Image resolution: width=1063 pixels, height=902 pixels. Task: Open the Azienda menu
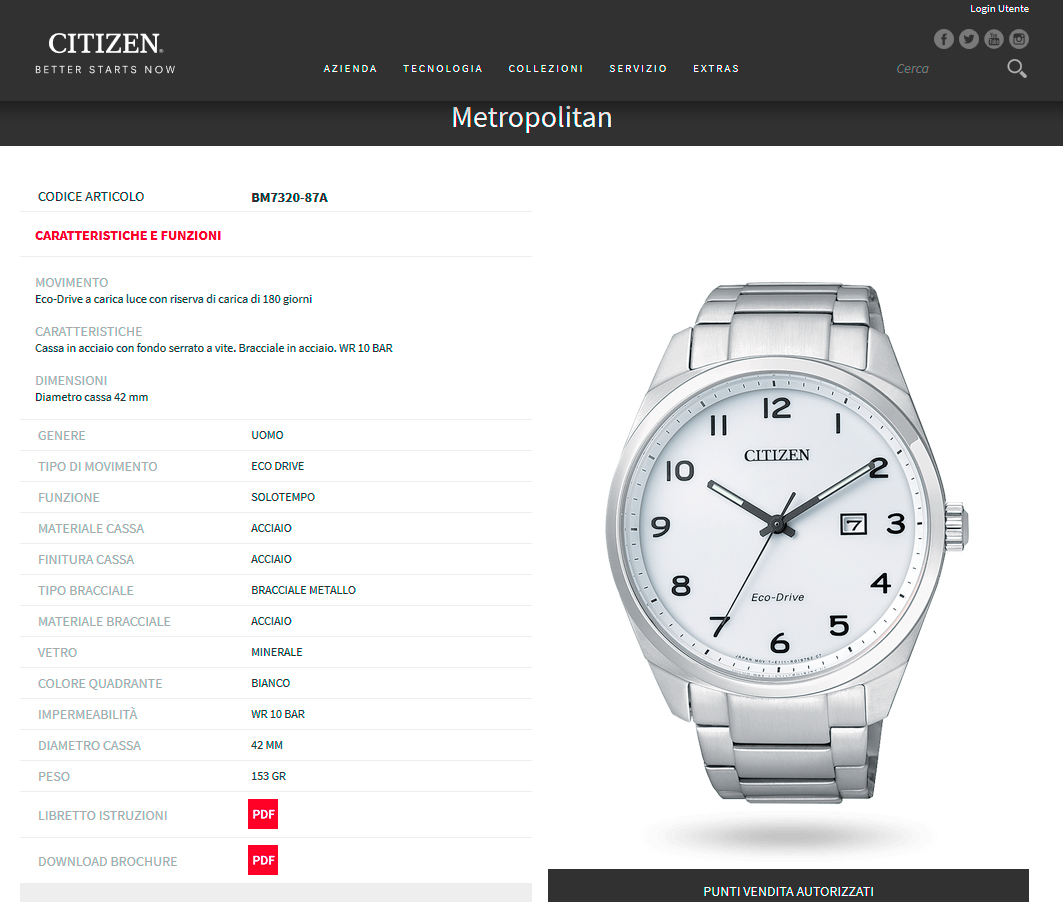tap(350, 68)
